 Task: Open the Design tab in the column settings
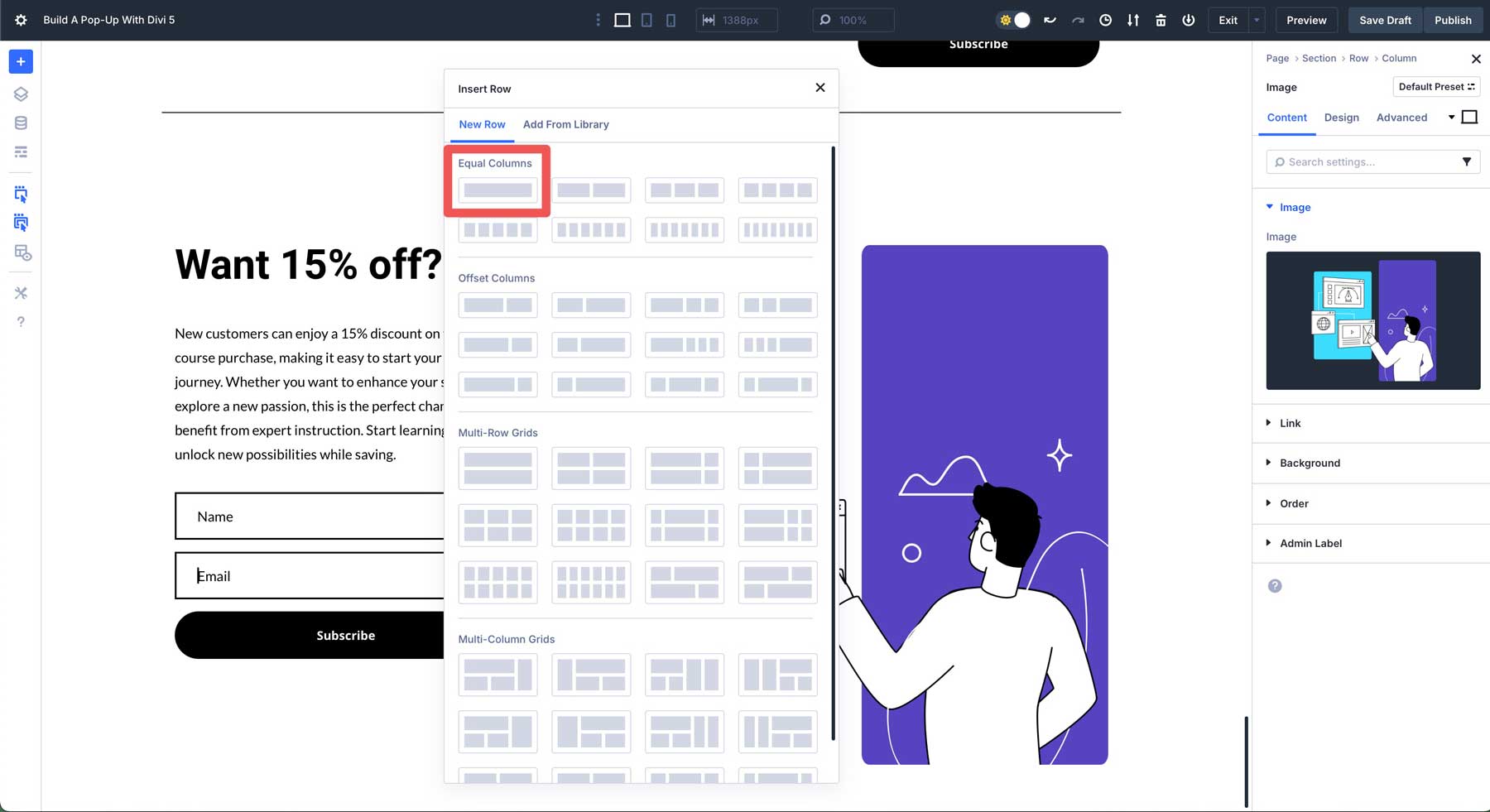point(1341,118)
